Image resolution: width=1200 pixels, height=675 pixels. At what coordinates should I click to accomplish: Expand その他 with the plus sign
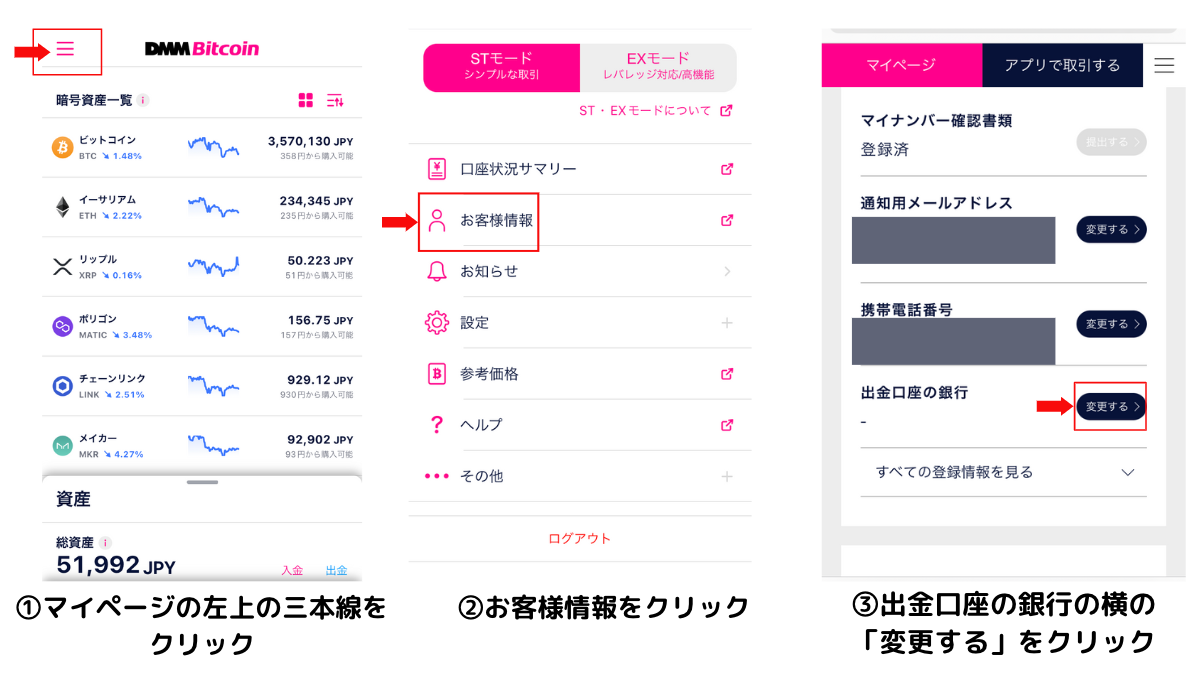(727, 476)
